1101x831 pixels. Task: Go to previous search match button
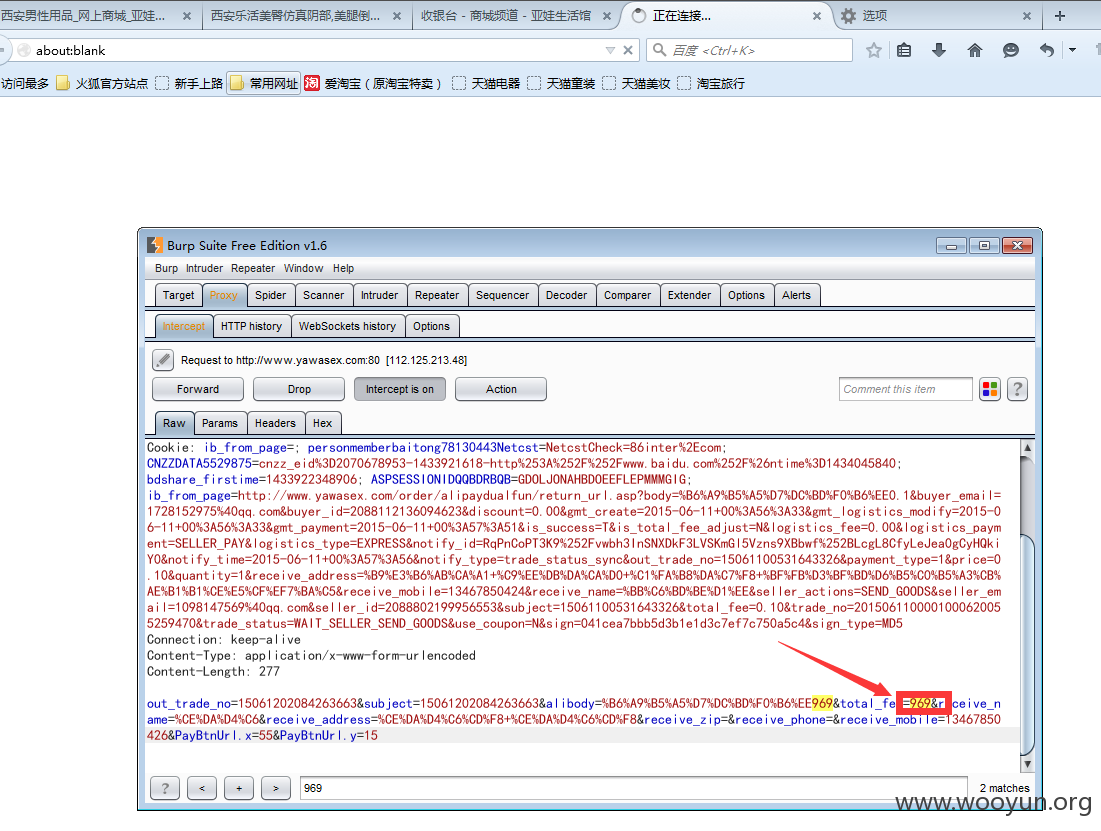pos(202,788)
